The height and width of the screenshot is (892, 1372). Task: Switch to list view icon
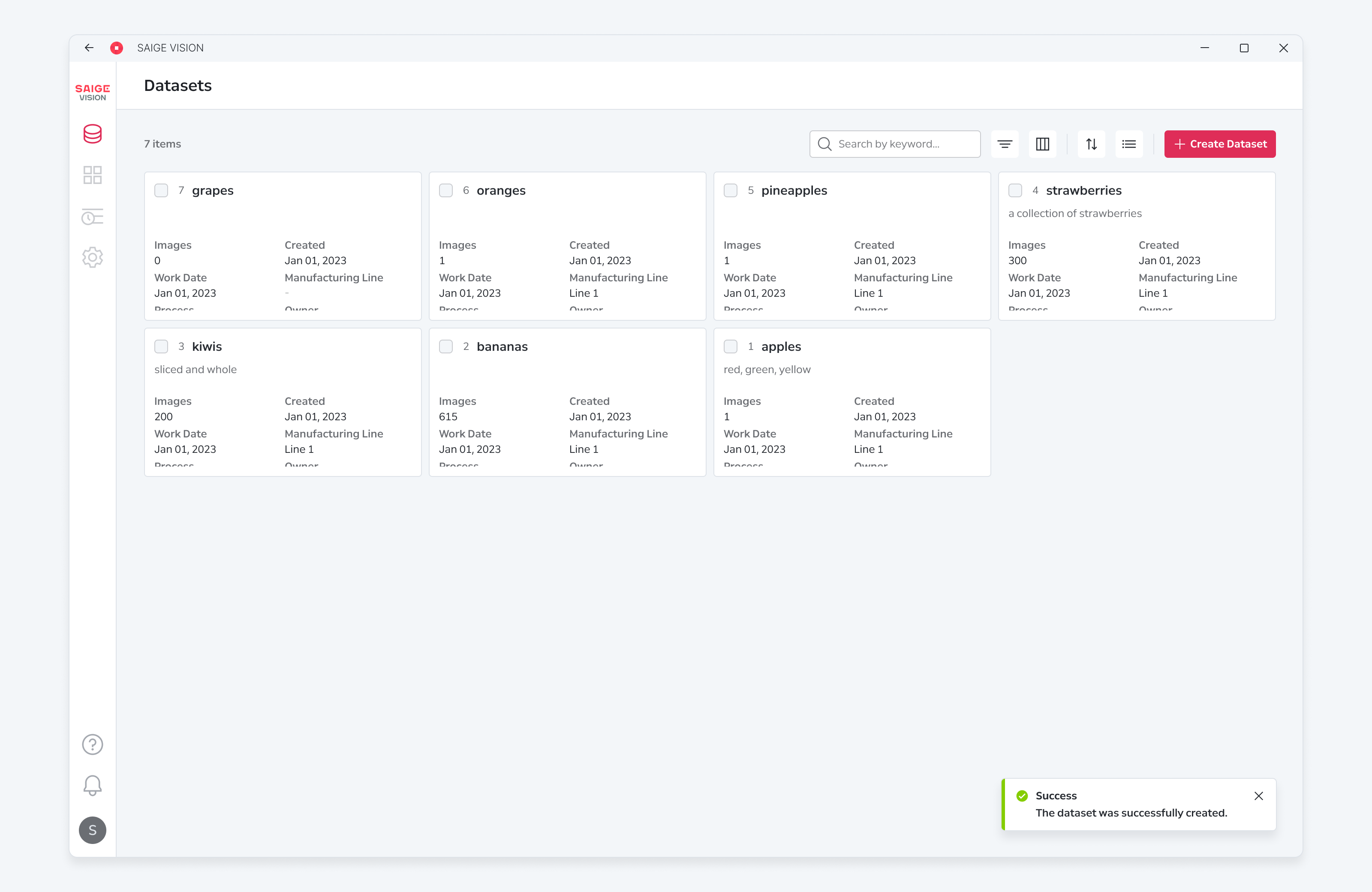click(1129, 144)
